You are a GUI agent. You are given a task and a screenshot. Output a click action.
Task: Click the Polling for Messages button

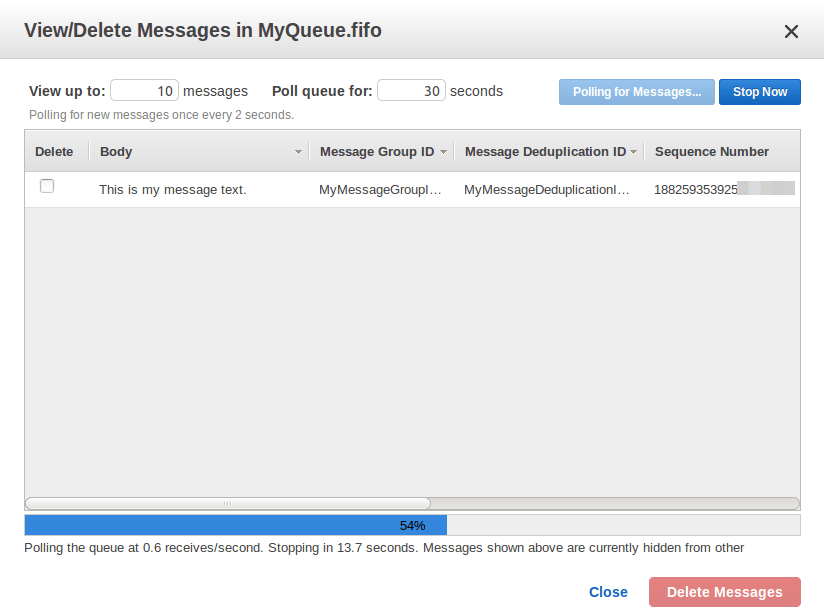636,91
